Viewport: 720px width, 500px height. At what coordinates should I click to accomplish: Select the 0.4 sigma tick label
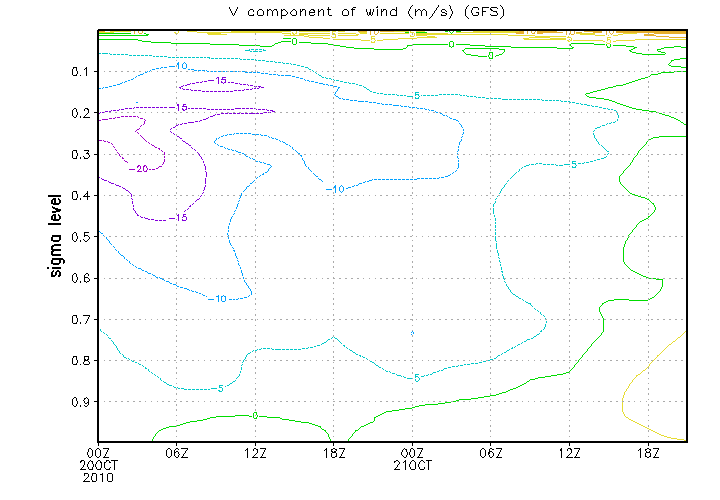(x=81, y=196)
